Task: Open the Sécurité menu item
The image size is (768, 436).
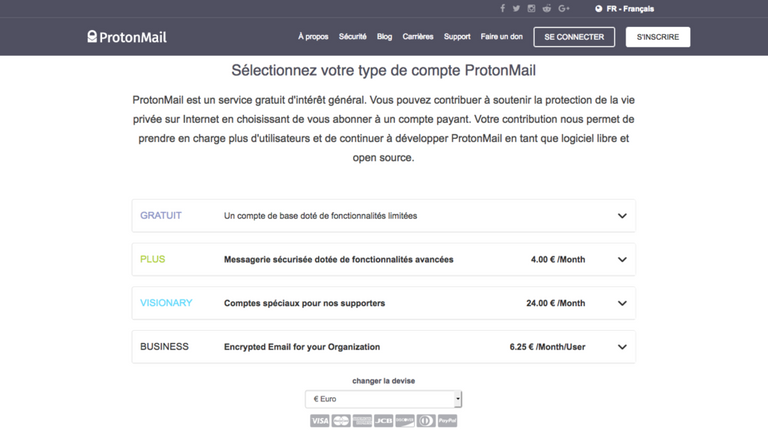Action: click(353, 37)
